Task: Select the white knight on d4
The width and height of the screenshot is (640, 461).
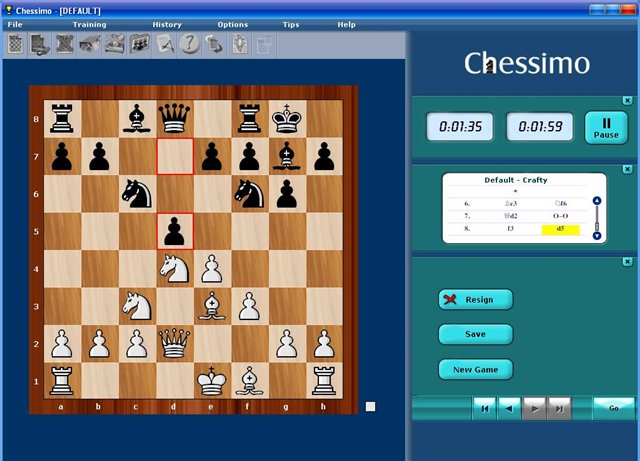Action: pos(175,269)
